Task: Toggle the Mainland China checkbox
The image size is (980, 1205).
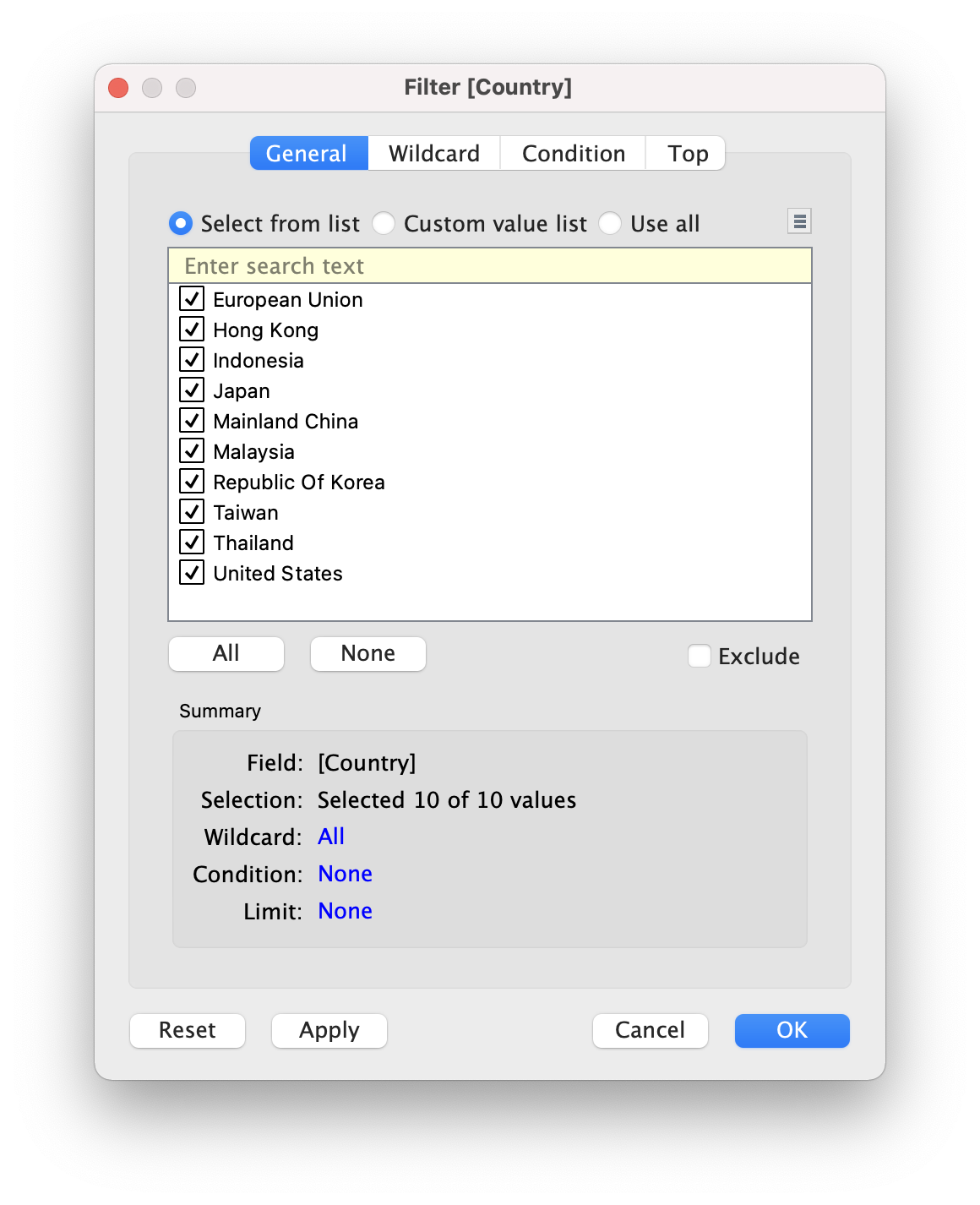Action: pyautogui.click(x=193, y=421)
